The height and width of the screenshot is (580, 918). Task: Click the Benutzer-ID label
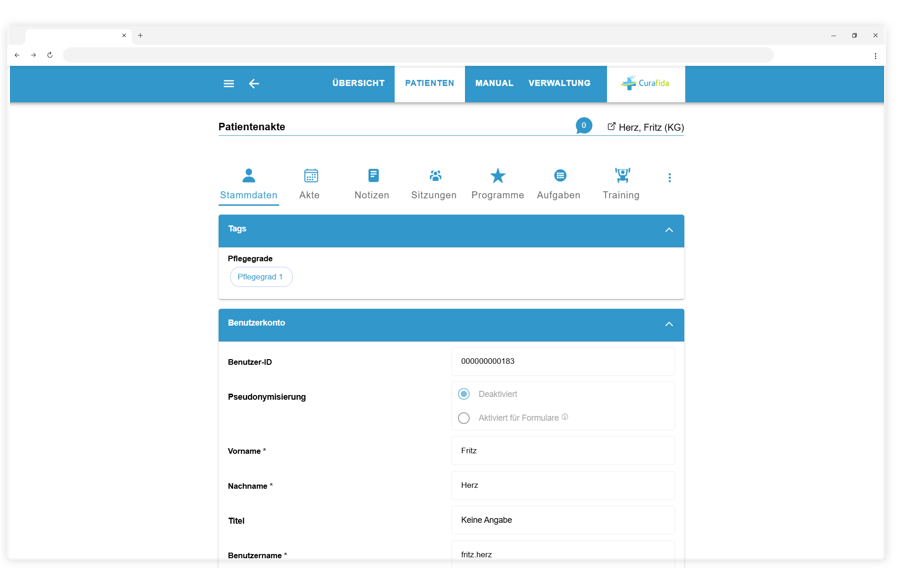250,362
